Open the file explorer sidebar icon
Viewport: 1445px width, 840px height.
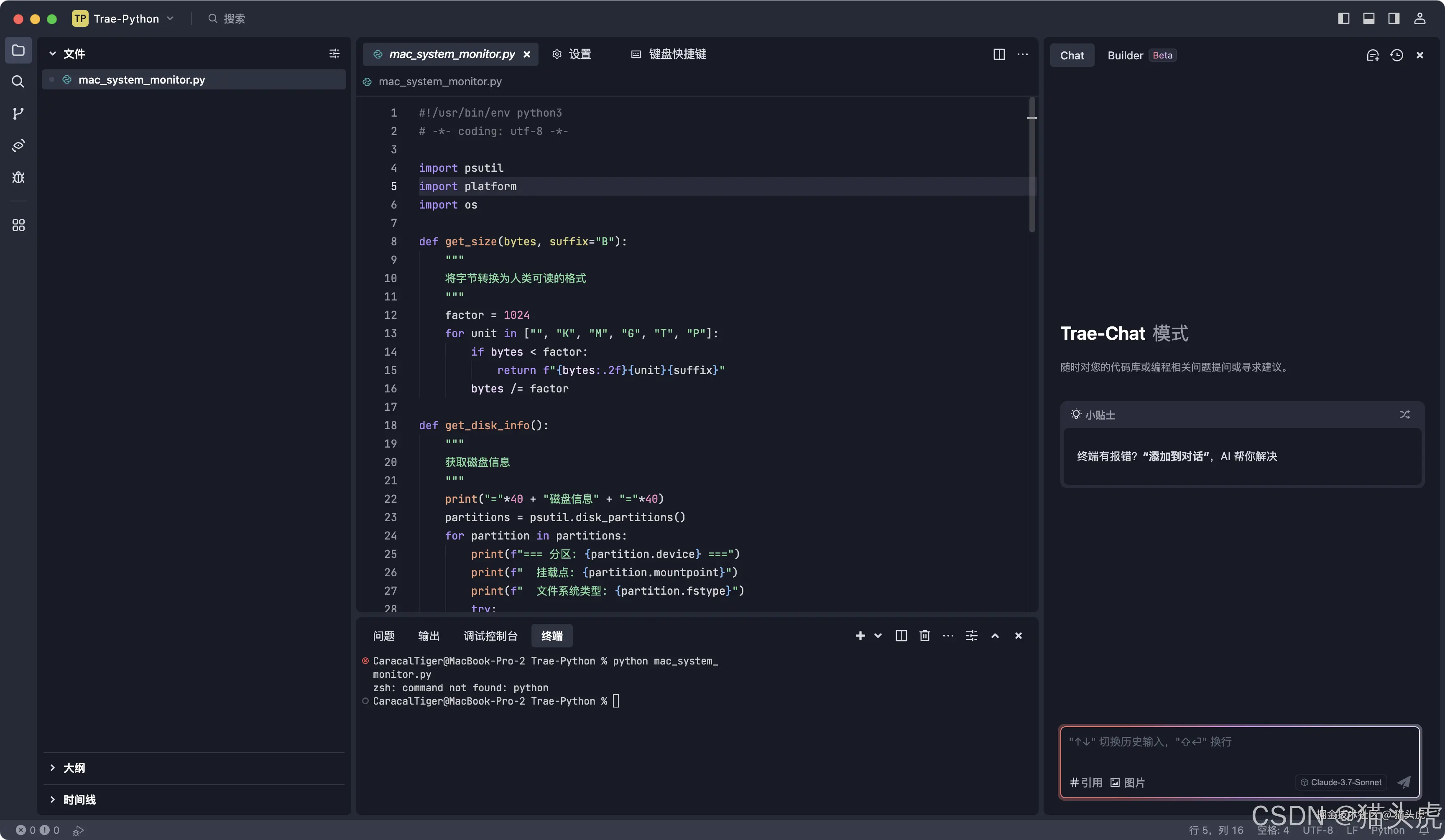pyautogui.click(x=18, y=51)
